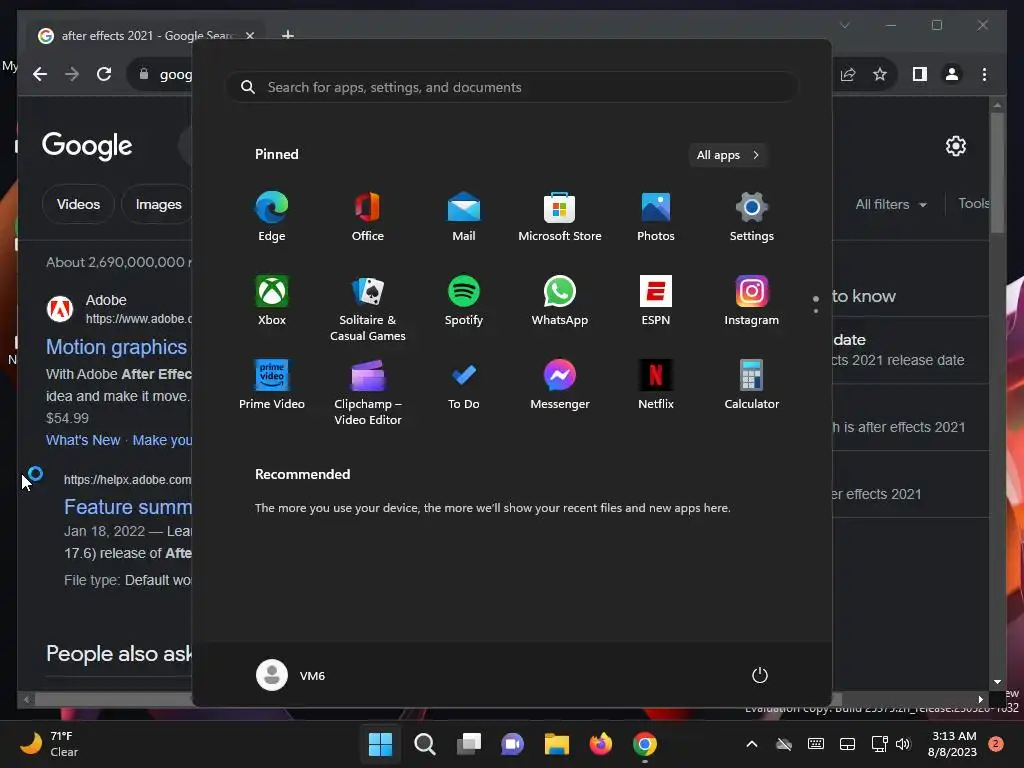
Task: Open taskbar Search
Action: [424, 744]
